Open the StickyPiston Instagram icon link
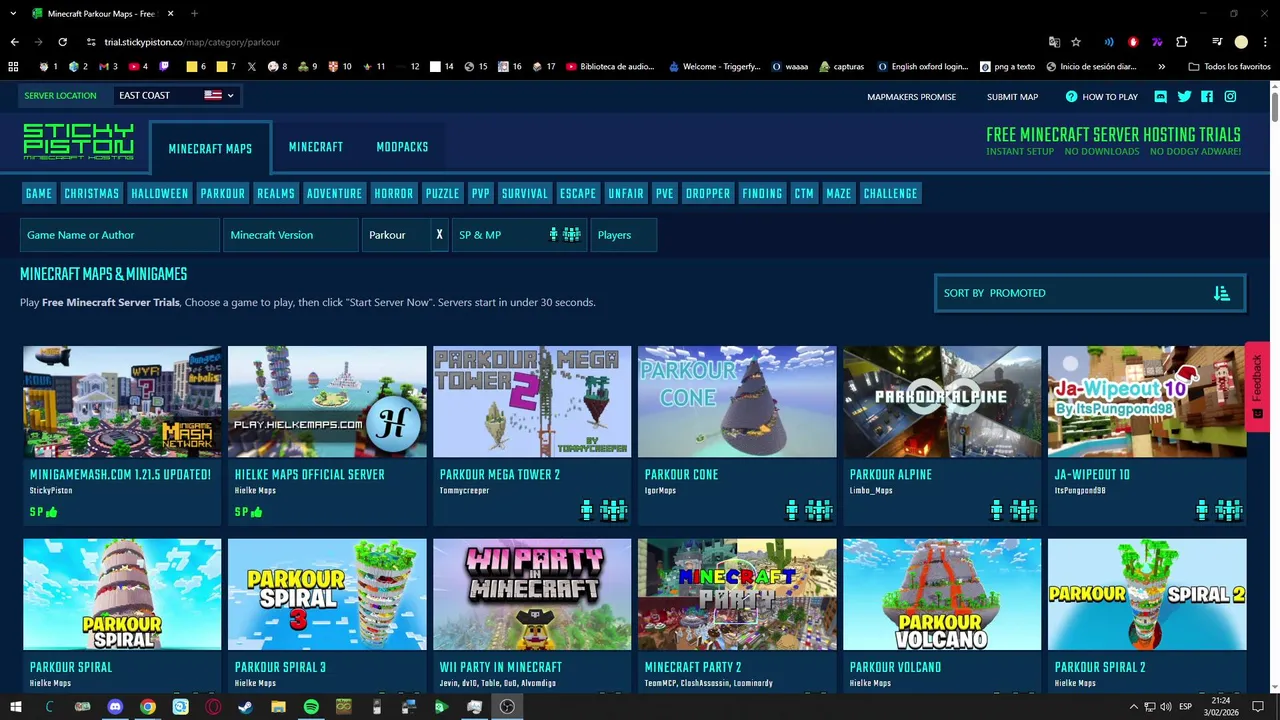The width and height of the screenshot is (1280, 720). (1230, 97)
